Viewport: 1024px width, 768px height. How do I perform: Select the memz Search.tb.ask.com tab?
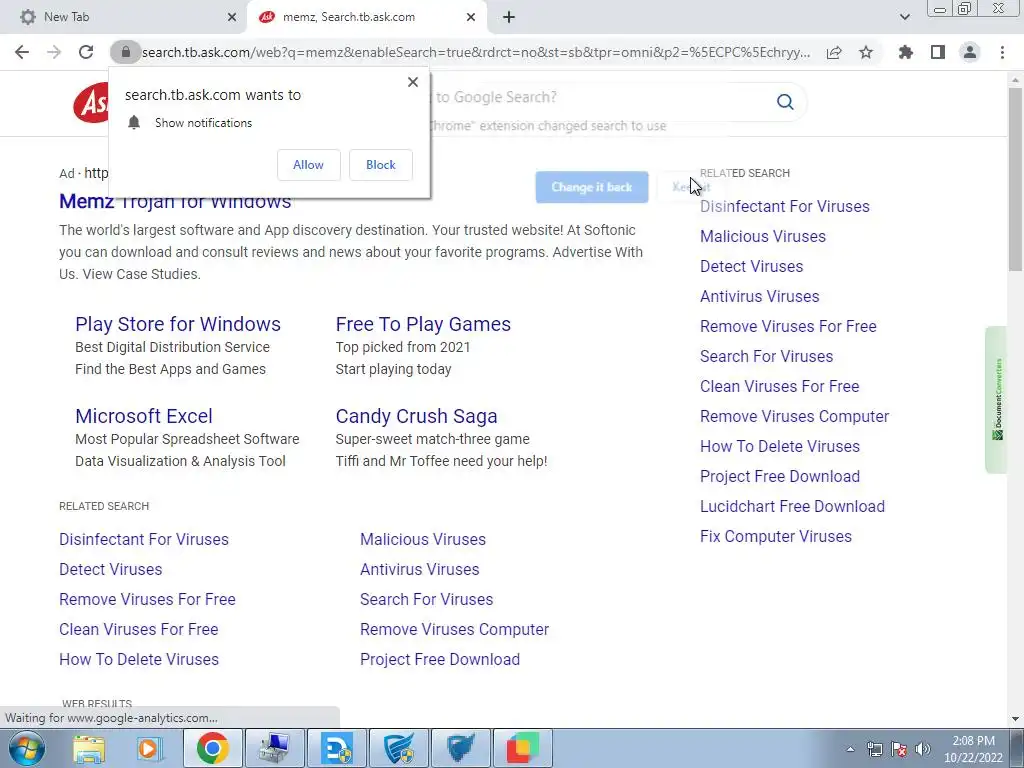(367, 18)
